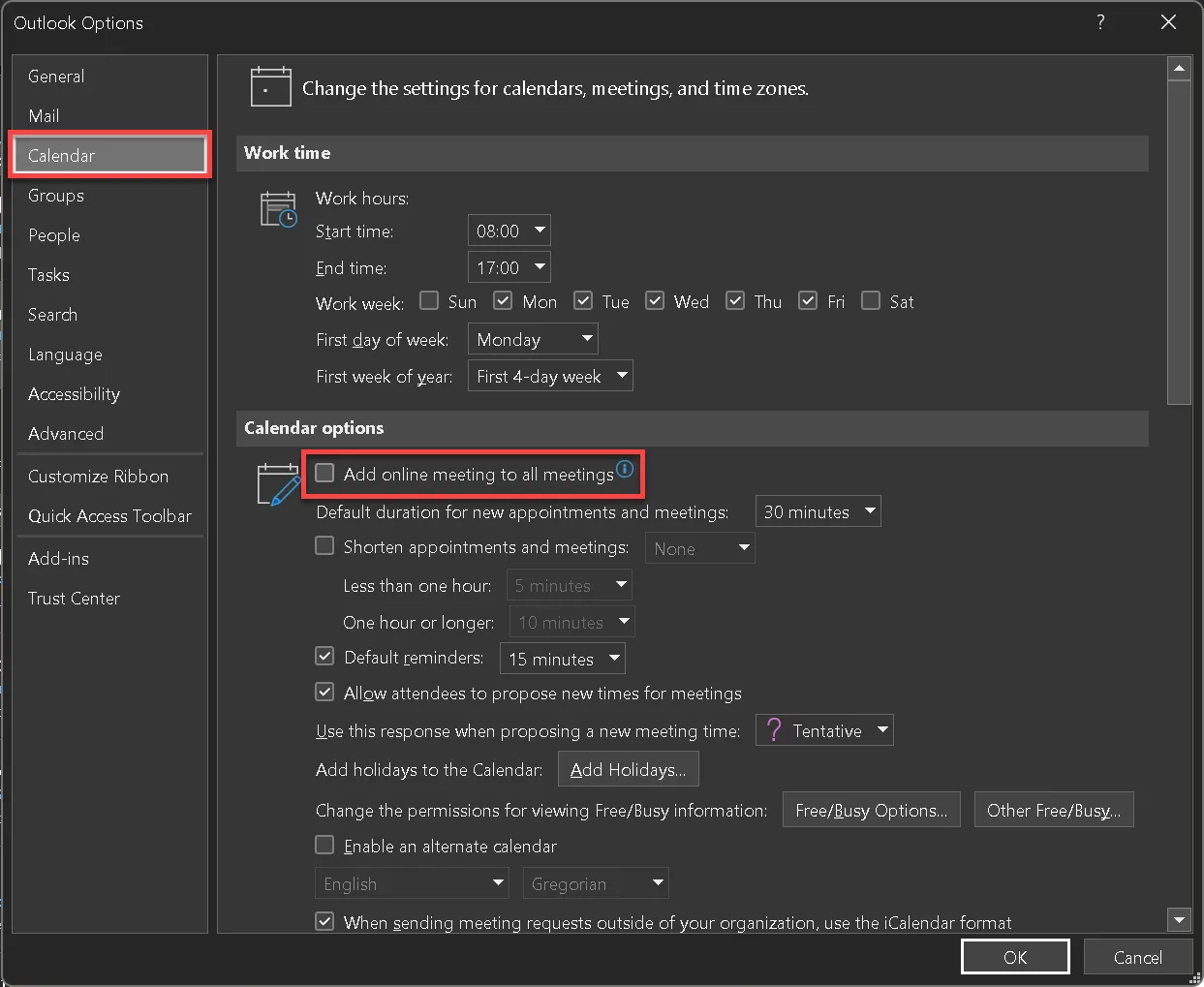Viewport: 1204px width, 987px height.
Task: Open the default duration 30 minutes dropdown
Action: 818,511
